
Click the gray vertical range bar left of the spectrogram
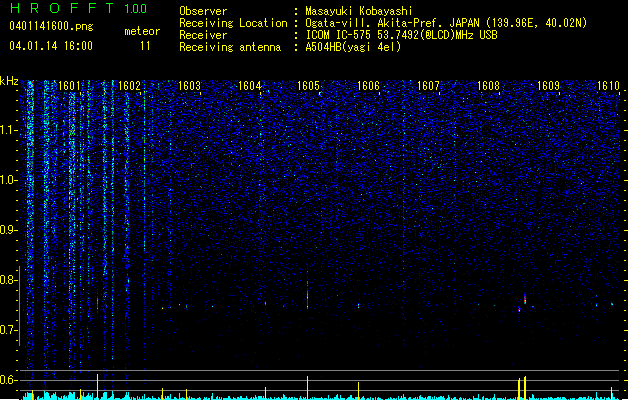20,306
